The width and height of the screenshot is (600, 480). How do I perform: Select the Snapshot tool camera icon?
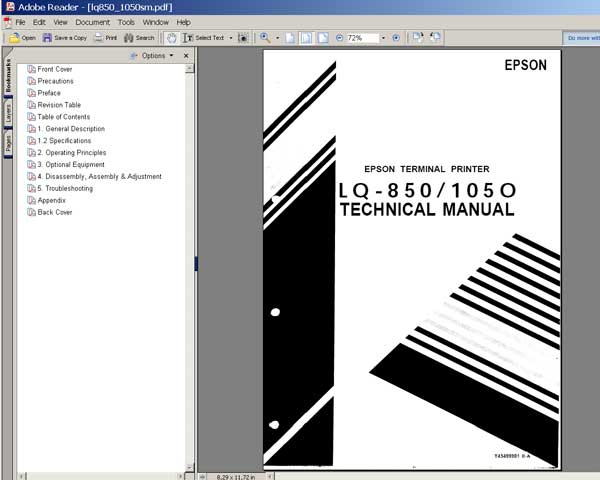pyautogui.click(x=243, y=38)
